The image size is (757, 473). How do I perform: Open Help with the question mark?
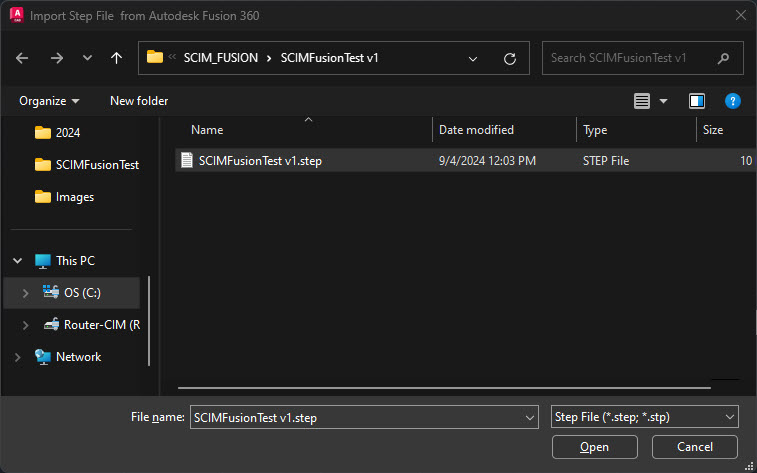732,101
